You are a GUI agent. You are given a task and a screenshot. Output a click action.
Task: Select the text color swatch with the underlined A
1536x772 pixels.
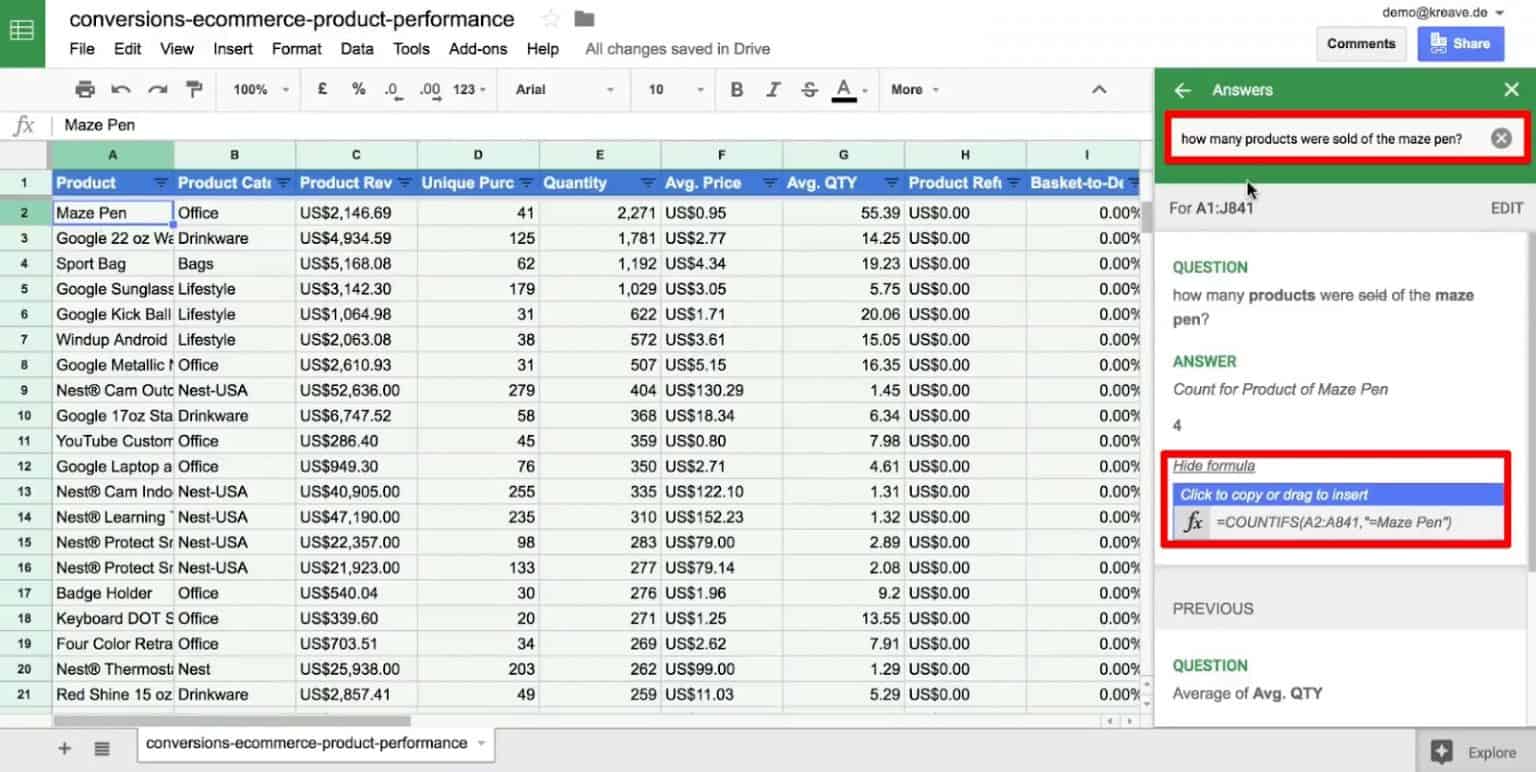[x=845, y=89]
